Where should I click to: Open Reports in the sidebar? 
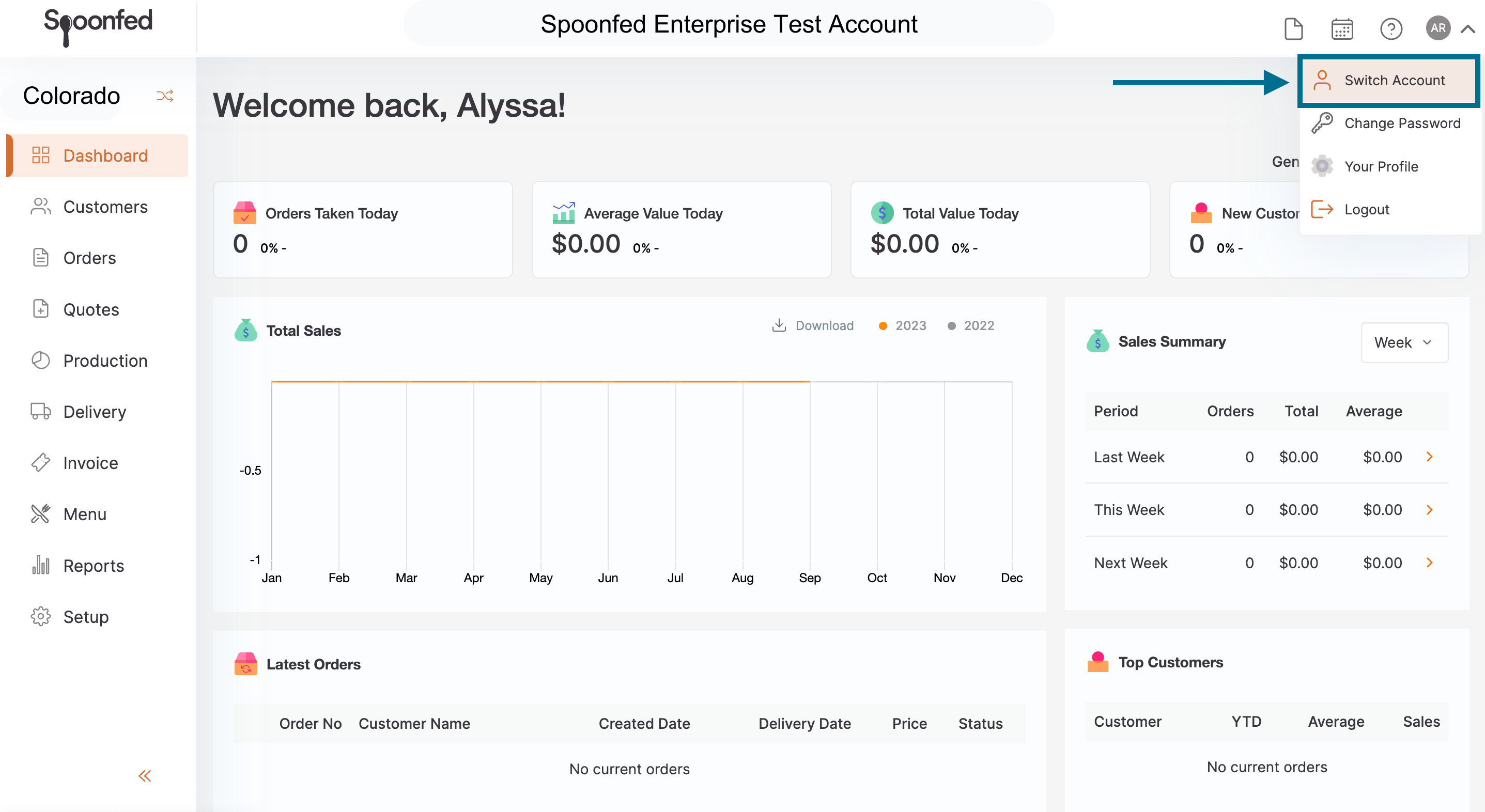(x=97, y=565)
